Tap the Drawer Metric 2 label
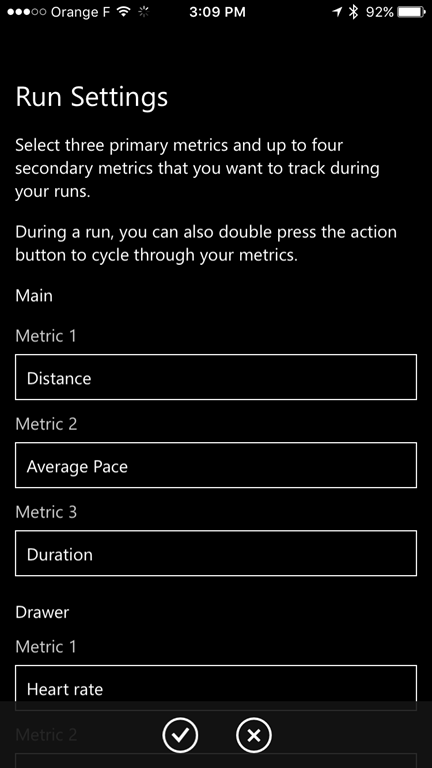Screen dimensions: 432x768 click(46, 735)
